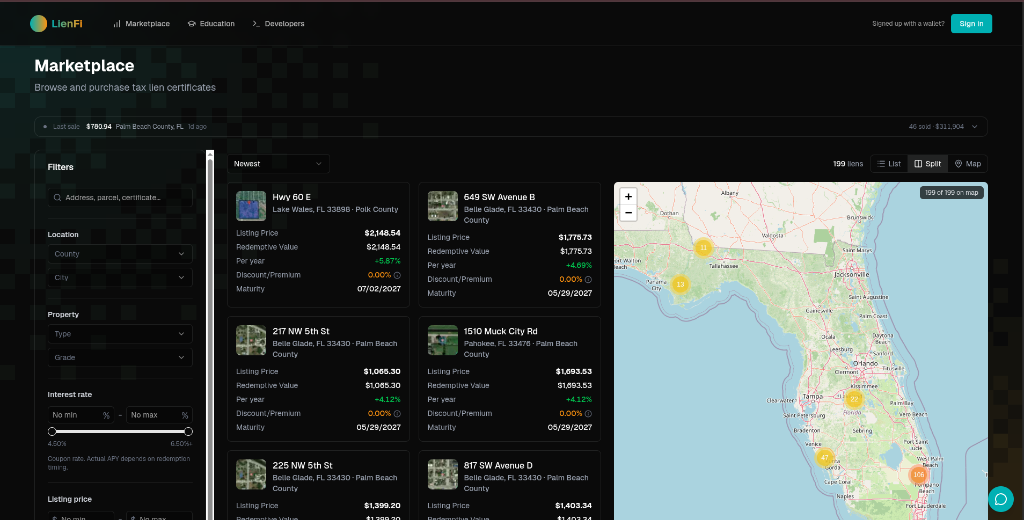Screen dimensions: 1024x520
Task: Click the LienFi logo icon
Action: (39, 24)
